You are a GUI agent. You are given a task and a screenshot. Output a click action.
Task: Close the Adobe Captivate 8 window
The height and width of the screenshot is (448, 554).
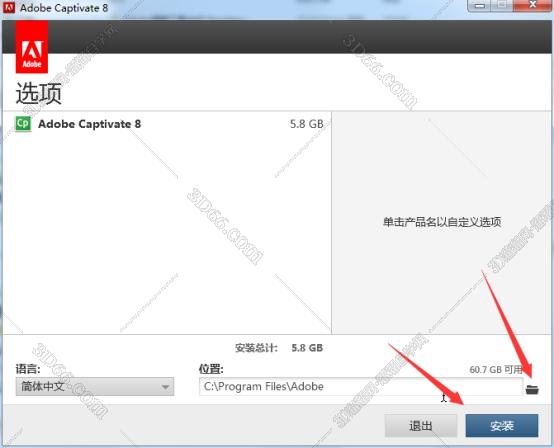coord(532,5)
